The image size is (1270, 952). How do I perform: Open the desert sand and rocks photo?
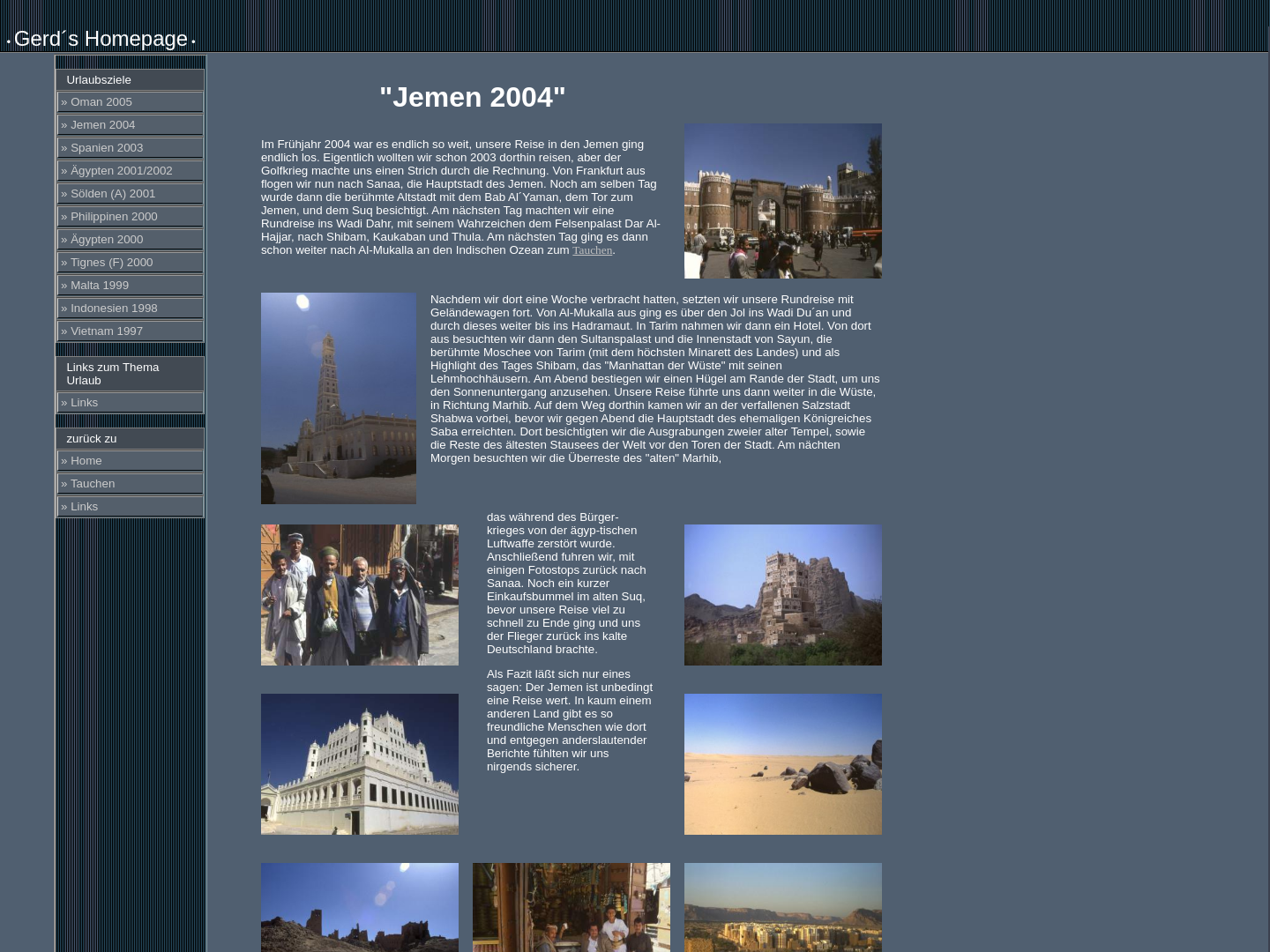point(783,764)
